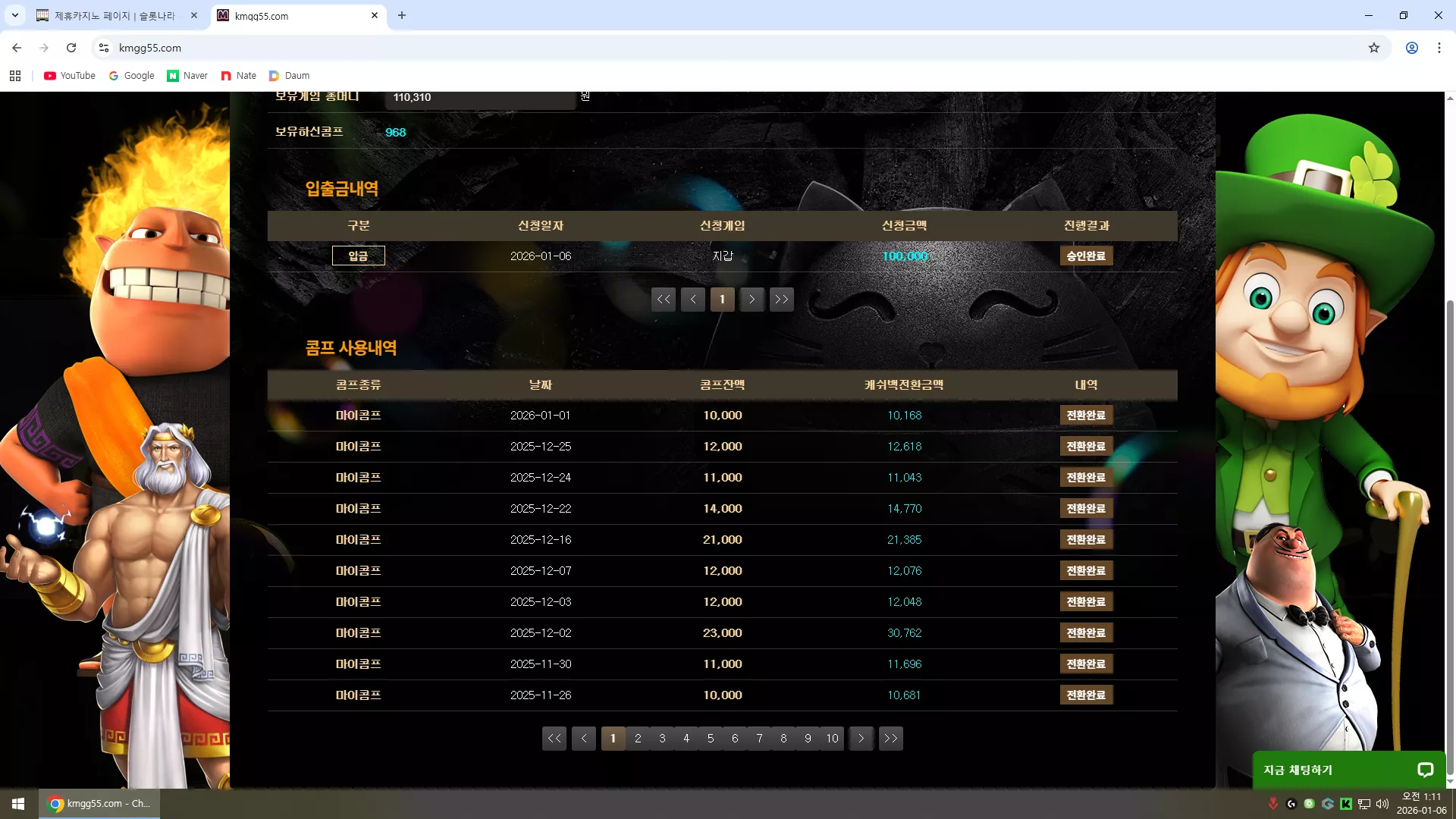The height and width of the screenshot is (819, 1456).
Task: Open page 7 of 콤프 사용내역
Action: coord(759,739)
